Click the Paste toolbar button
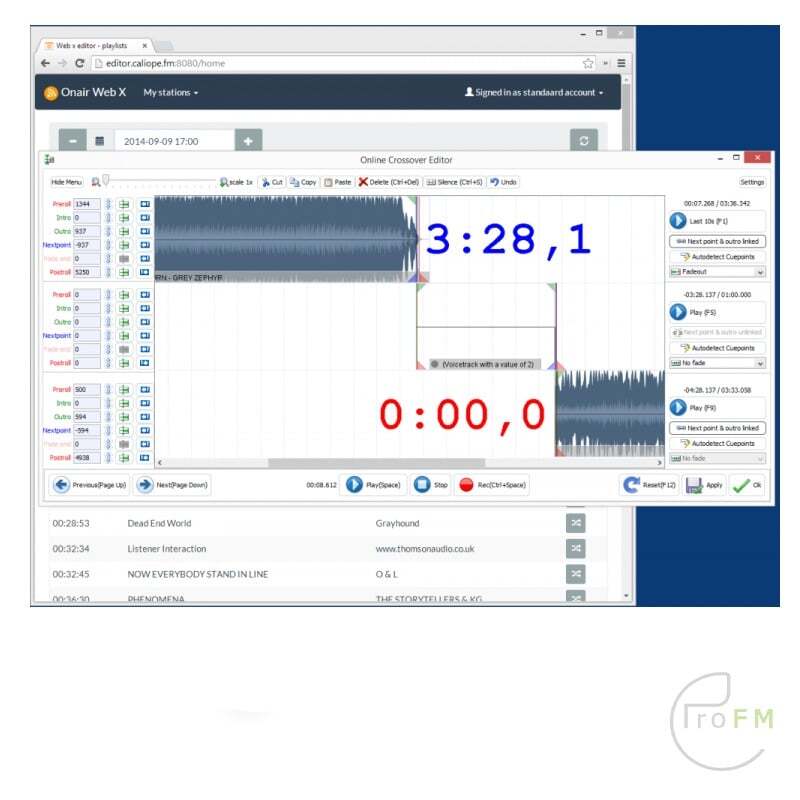Viewport: 800px width, 800px height. click(338, 182)
